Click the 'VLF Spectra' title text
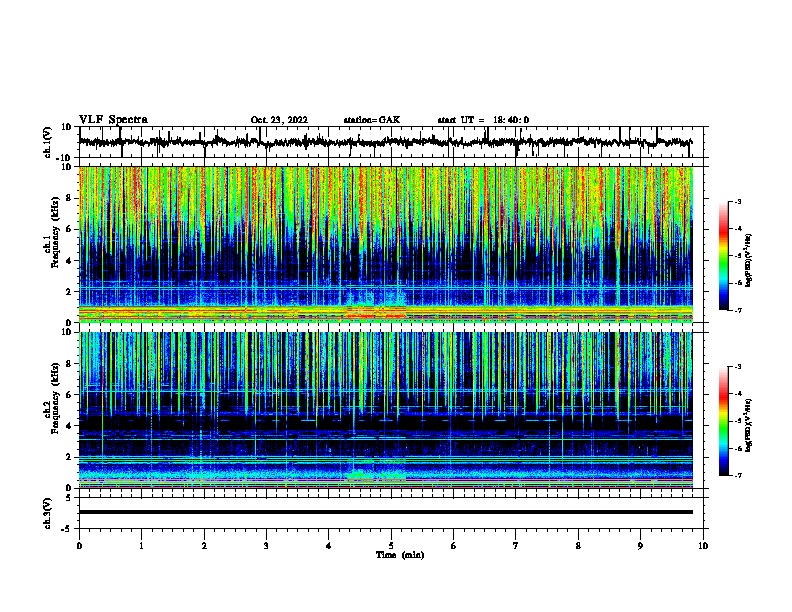This screenshot has height=612, width=792. click(113, 120)
